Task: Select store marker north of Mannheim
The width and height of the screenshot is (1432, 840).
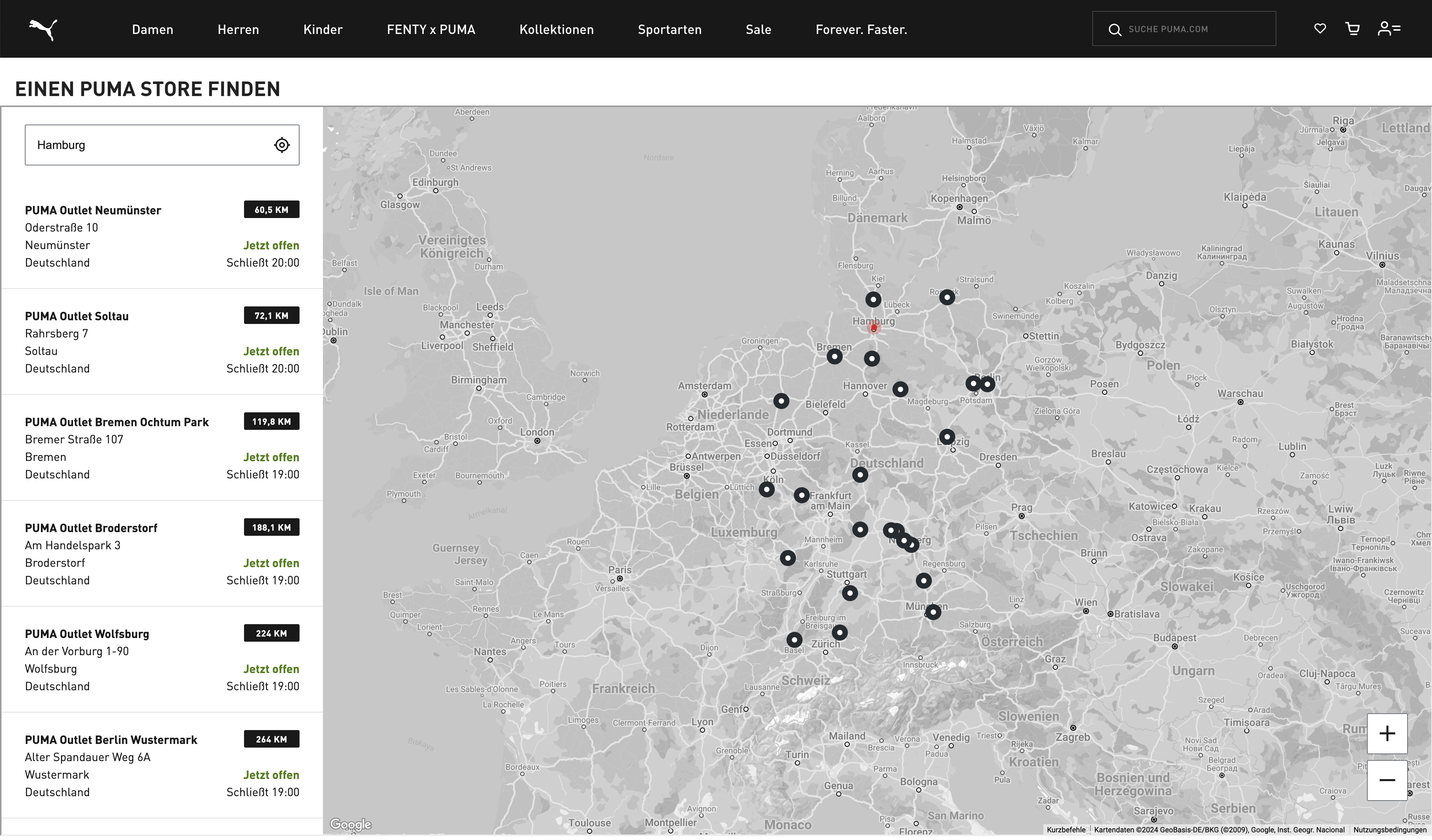Action: click(x=860, y=530)
